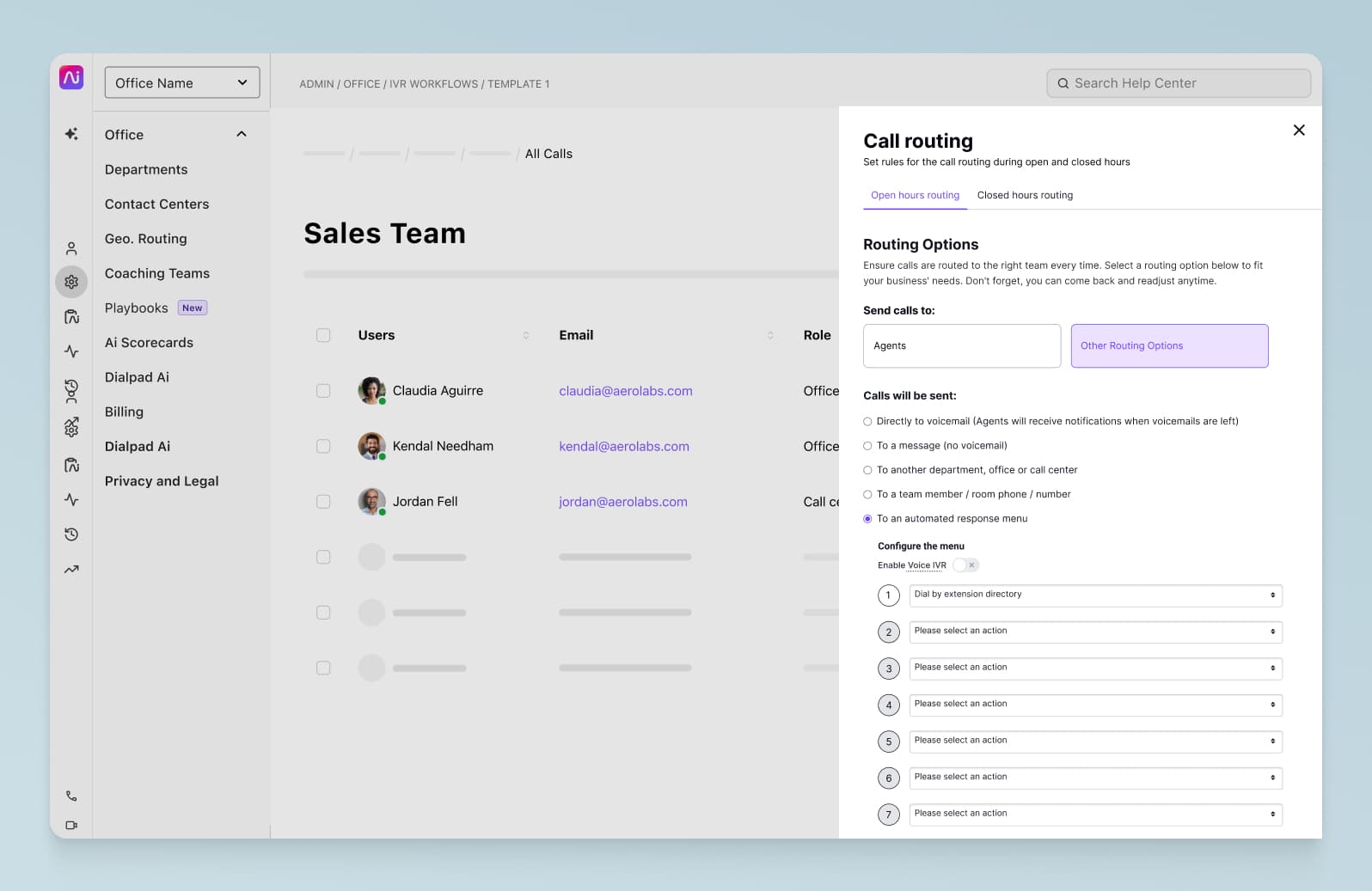The height and width of the screenshot is (891, 1372).
Task: Open the Ai sparkle assistant icon
Action: (71, 134)
